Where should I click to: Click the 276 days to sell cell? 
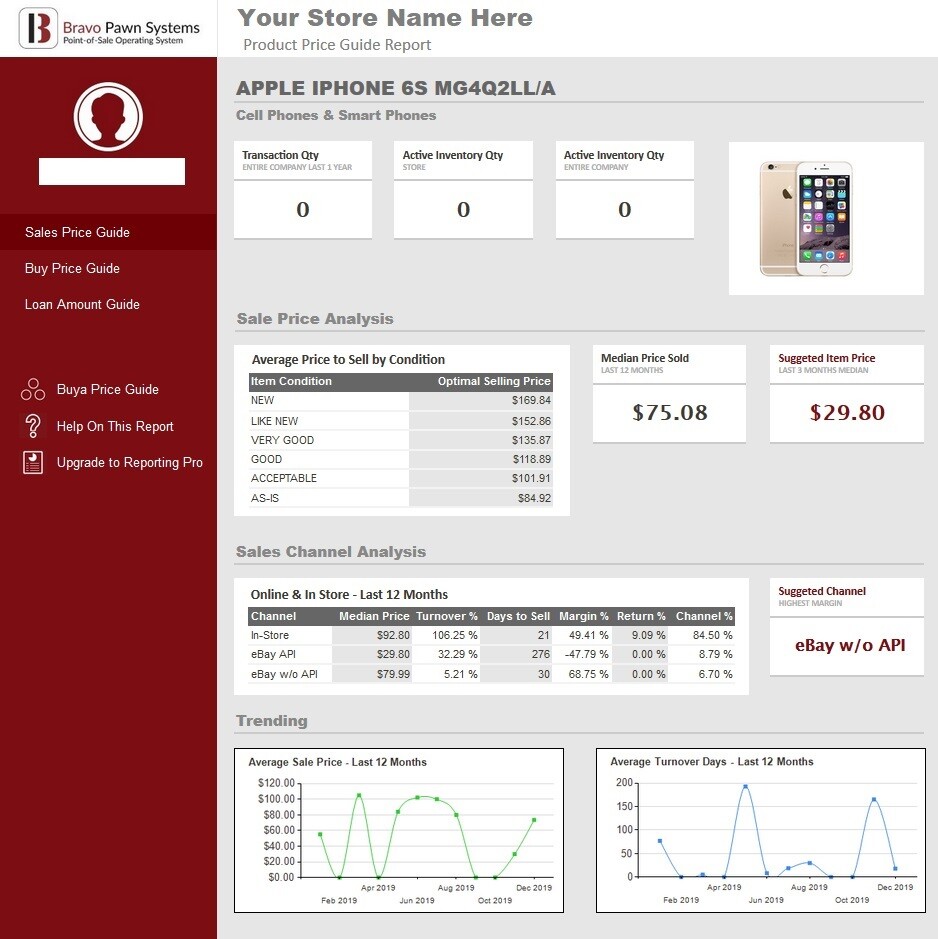click(x=540, y=655)
